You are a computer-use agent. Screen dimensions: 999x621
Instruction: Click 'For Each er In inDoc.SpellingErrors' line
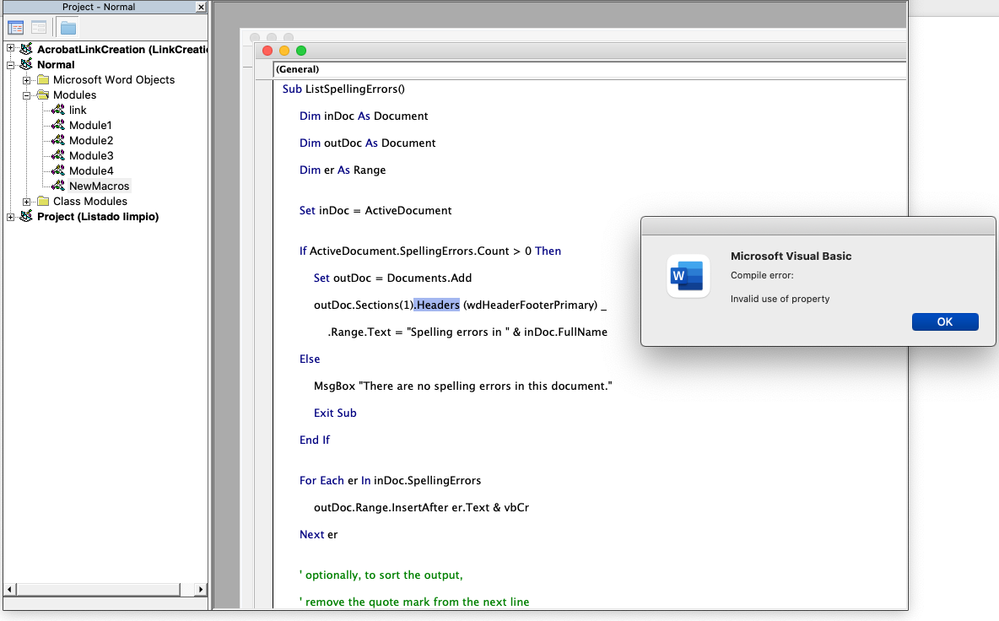(390, 481)
